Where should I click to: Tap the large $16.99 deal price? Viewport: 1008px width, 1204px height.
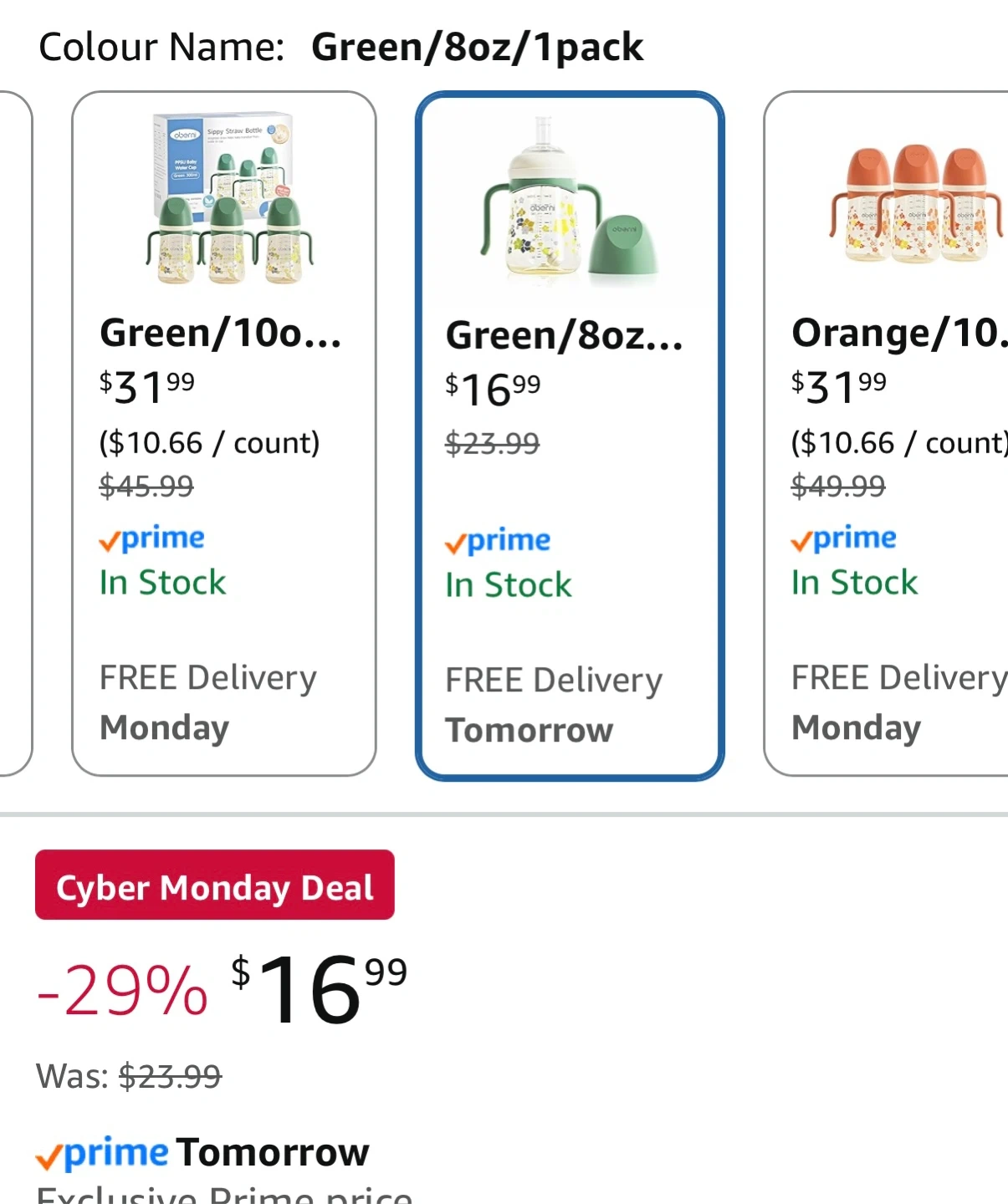click(320, 990)
